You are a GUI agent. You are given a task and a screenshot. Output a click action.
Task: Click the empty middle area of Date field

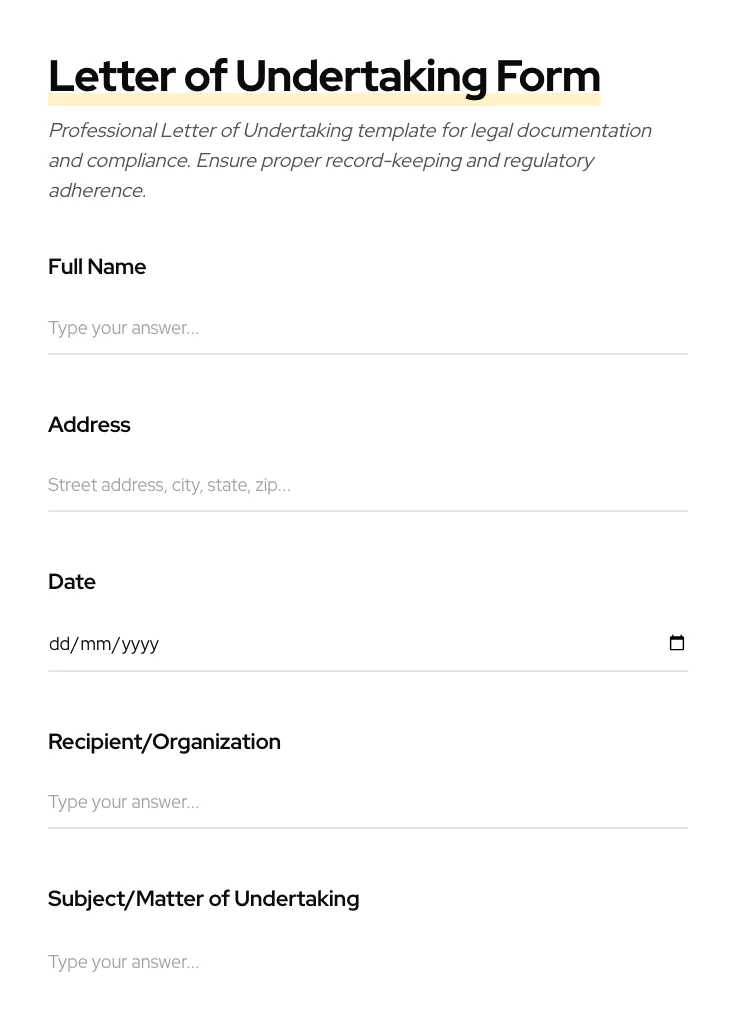click(x=400, y=644)
